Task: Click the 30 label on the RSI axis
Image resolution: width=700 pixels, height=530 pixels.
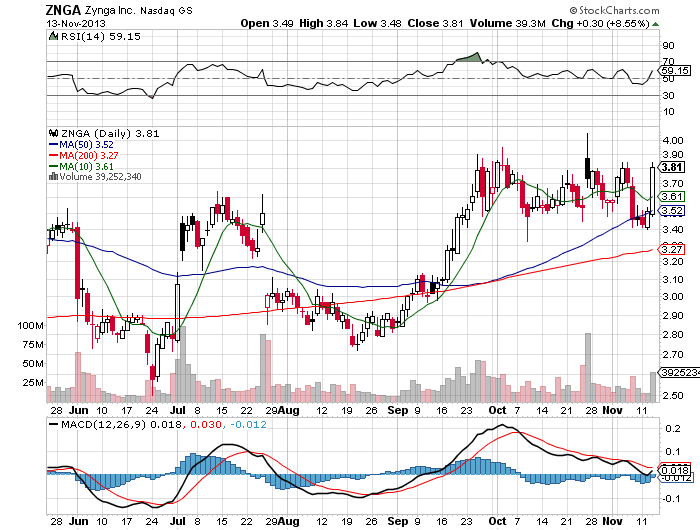Action: pyautogui.click(x=668, y=96)
